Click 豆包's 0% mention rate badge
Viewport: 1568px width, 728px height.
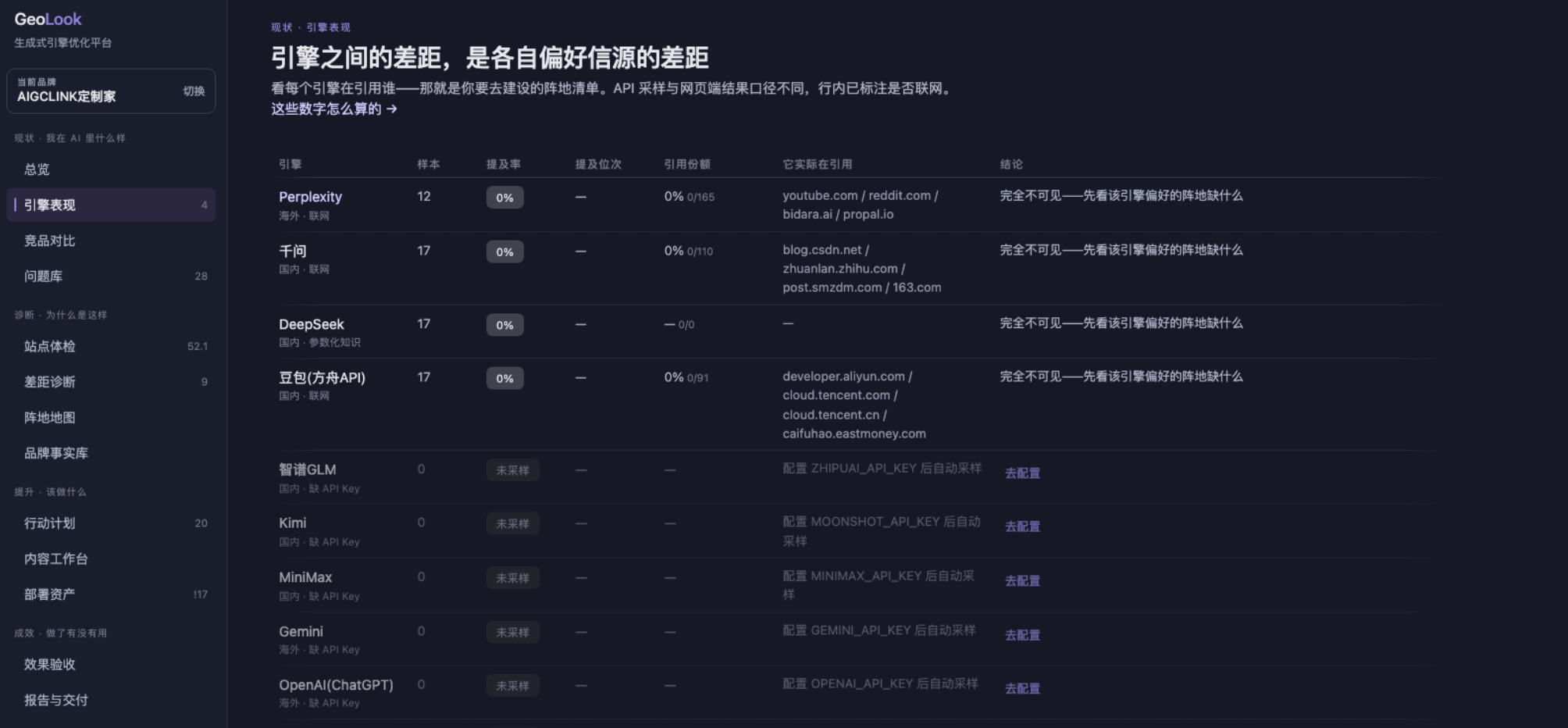coord(505,378)
